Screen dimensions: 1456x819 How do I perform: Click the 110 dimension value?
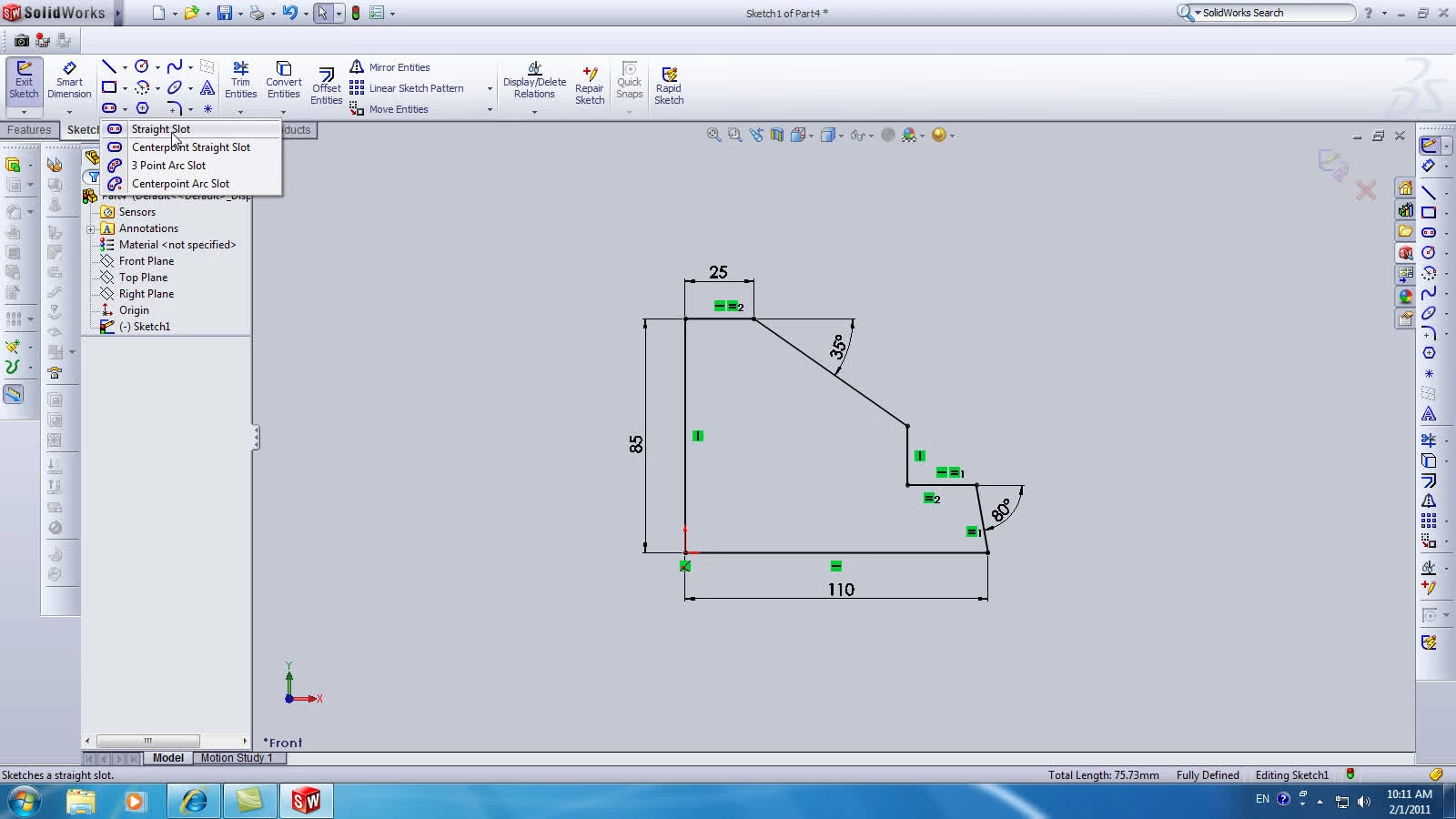(841, 590)
